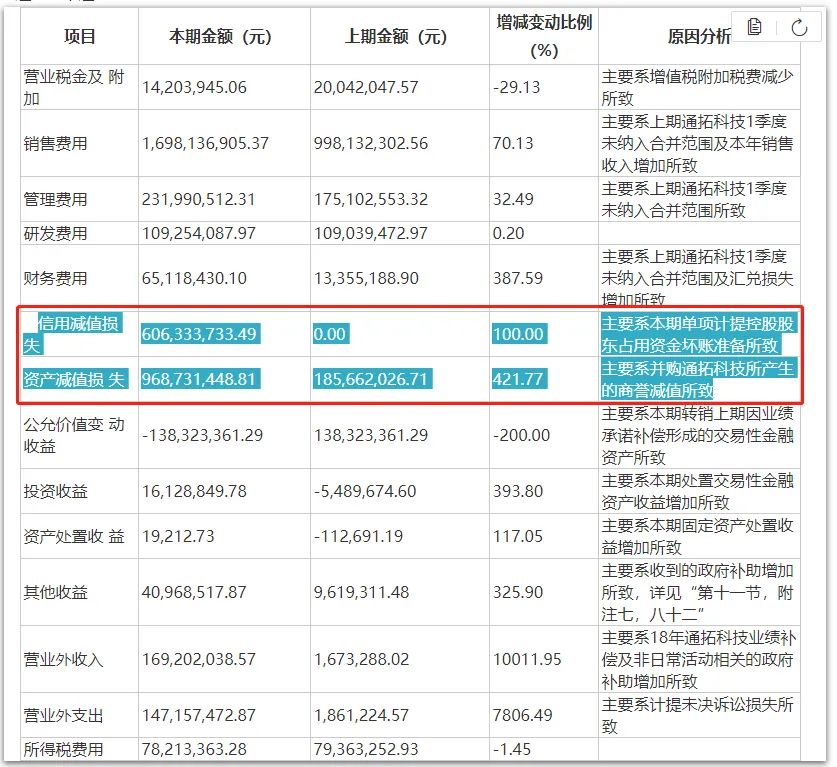Click the 项目 column header
The height and width of the screenshot is (767, 837).
point(80,37)
